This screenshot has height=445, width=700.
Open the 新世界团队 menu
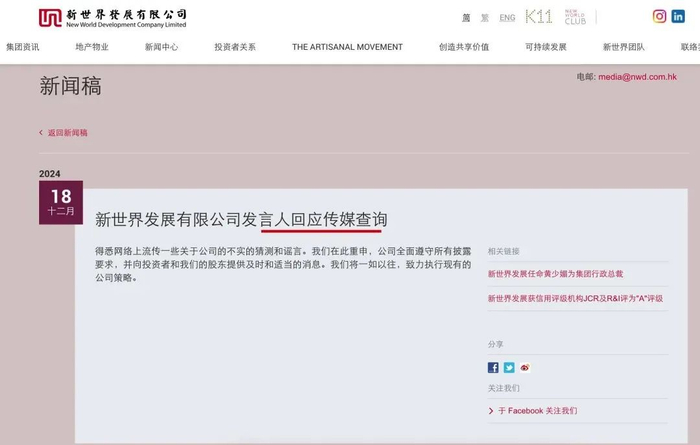pos(624,47)
